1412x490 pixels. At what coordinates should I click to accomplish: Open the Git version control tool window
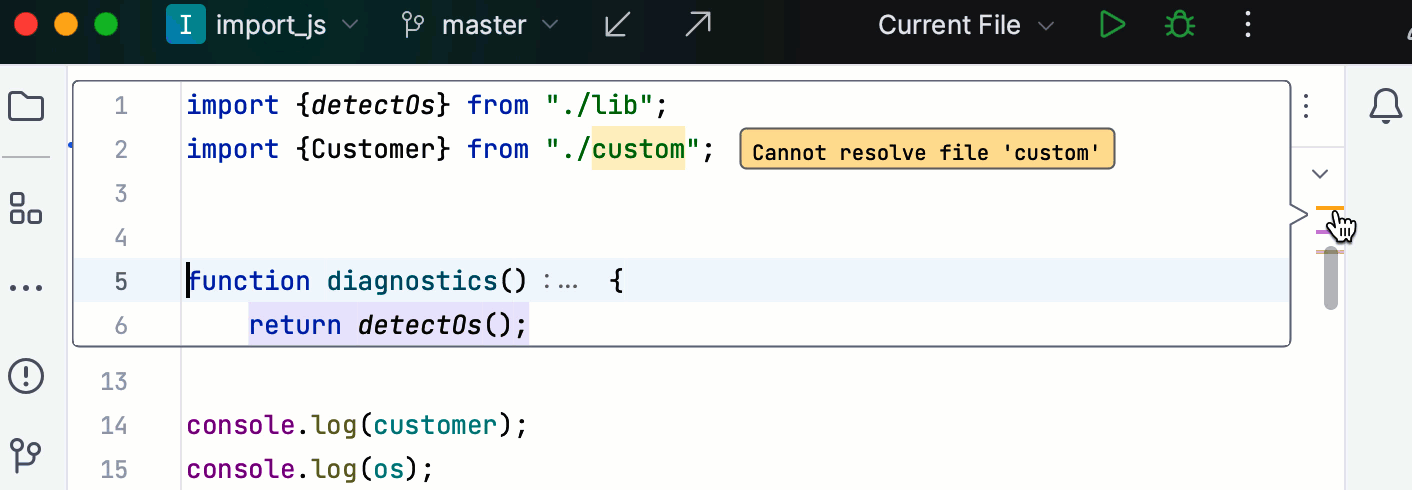(x=26, y=455)
